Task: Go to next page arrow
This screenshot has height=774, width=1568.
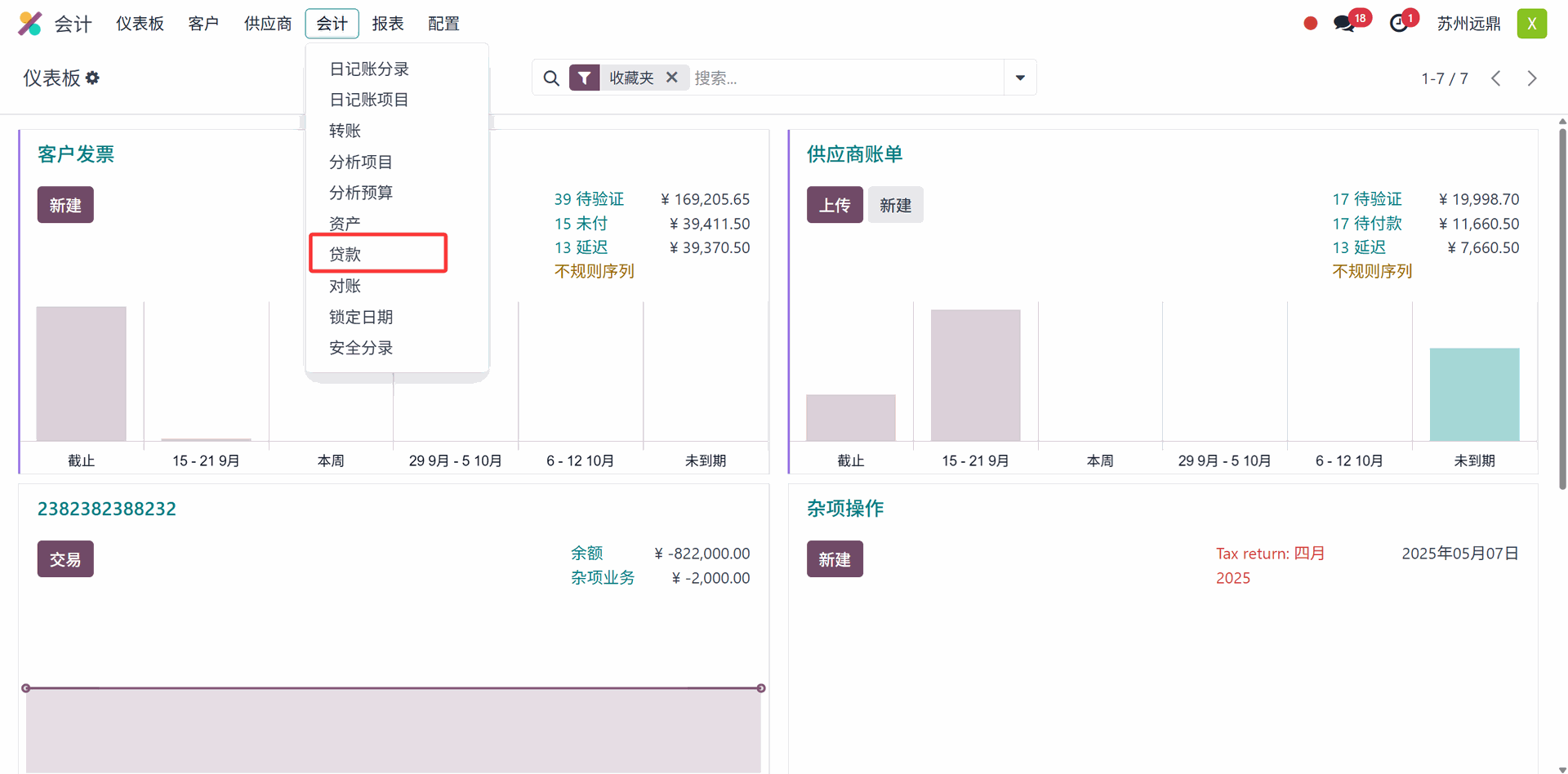Action: (x=1532, y=78)
